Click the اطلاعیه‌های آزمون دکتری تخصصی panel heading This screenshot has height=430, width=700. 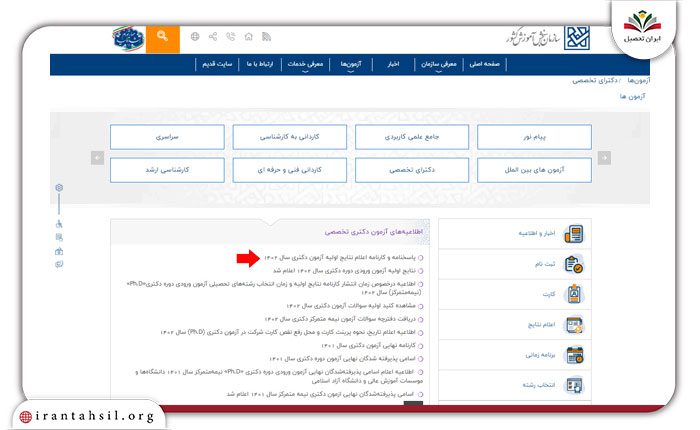pyautogui.click(x=374, y=232)
